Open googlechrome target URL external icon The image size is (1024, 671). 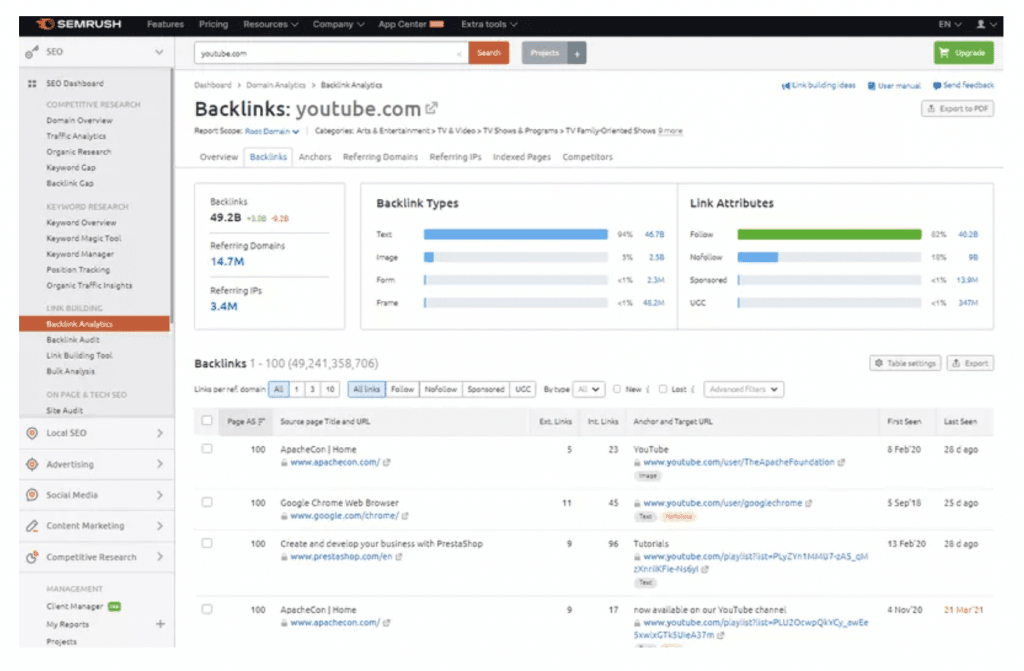tap(808, 503)
